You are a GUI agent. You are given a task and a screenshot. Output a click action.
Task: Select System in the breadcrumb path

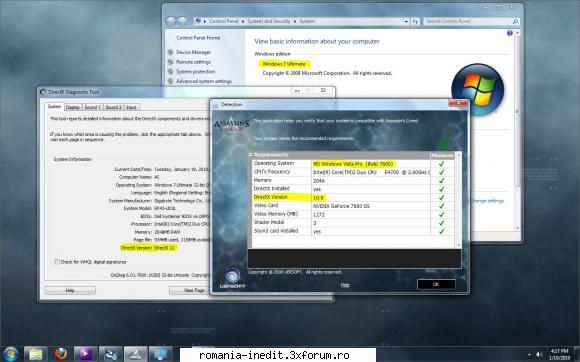(307, 21)
